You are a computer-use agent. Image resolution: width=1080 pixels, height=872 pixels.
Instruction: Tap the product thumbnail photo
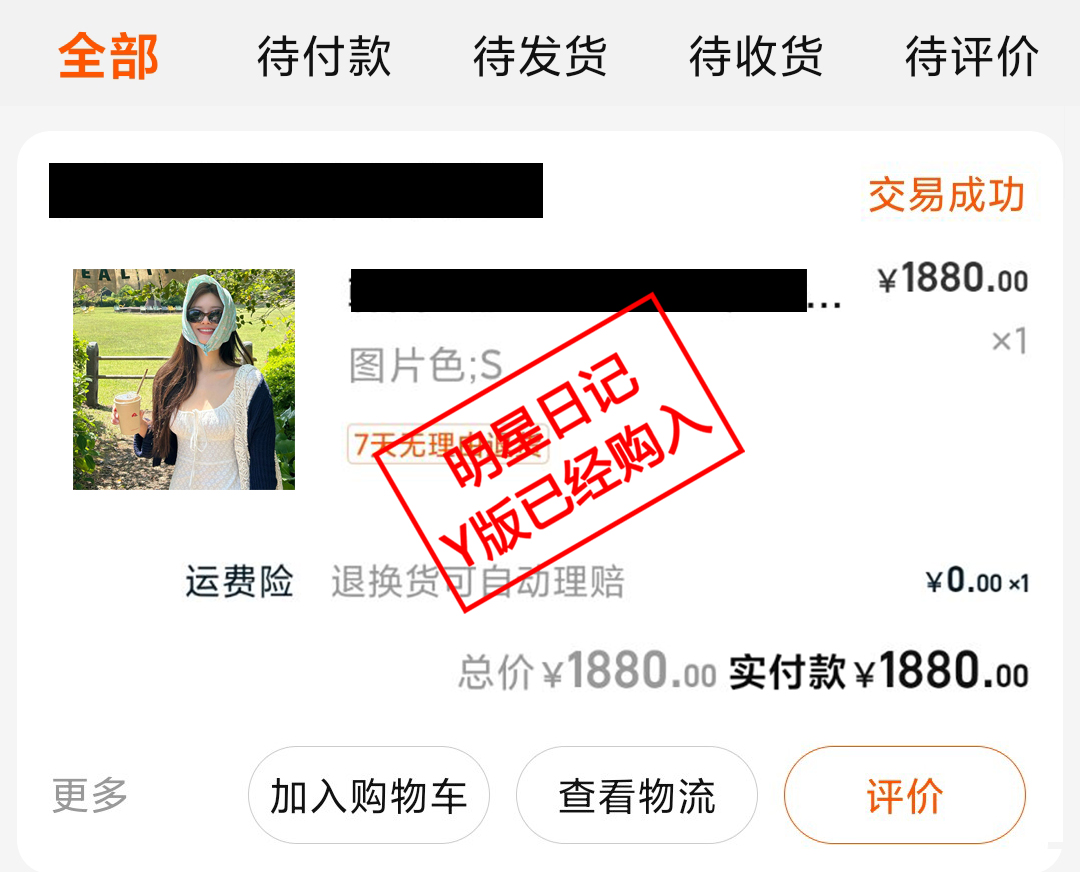click(184, 380)
